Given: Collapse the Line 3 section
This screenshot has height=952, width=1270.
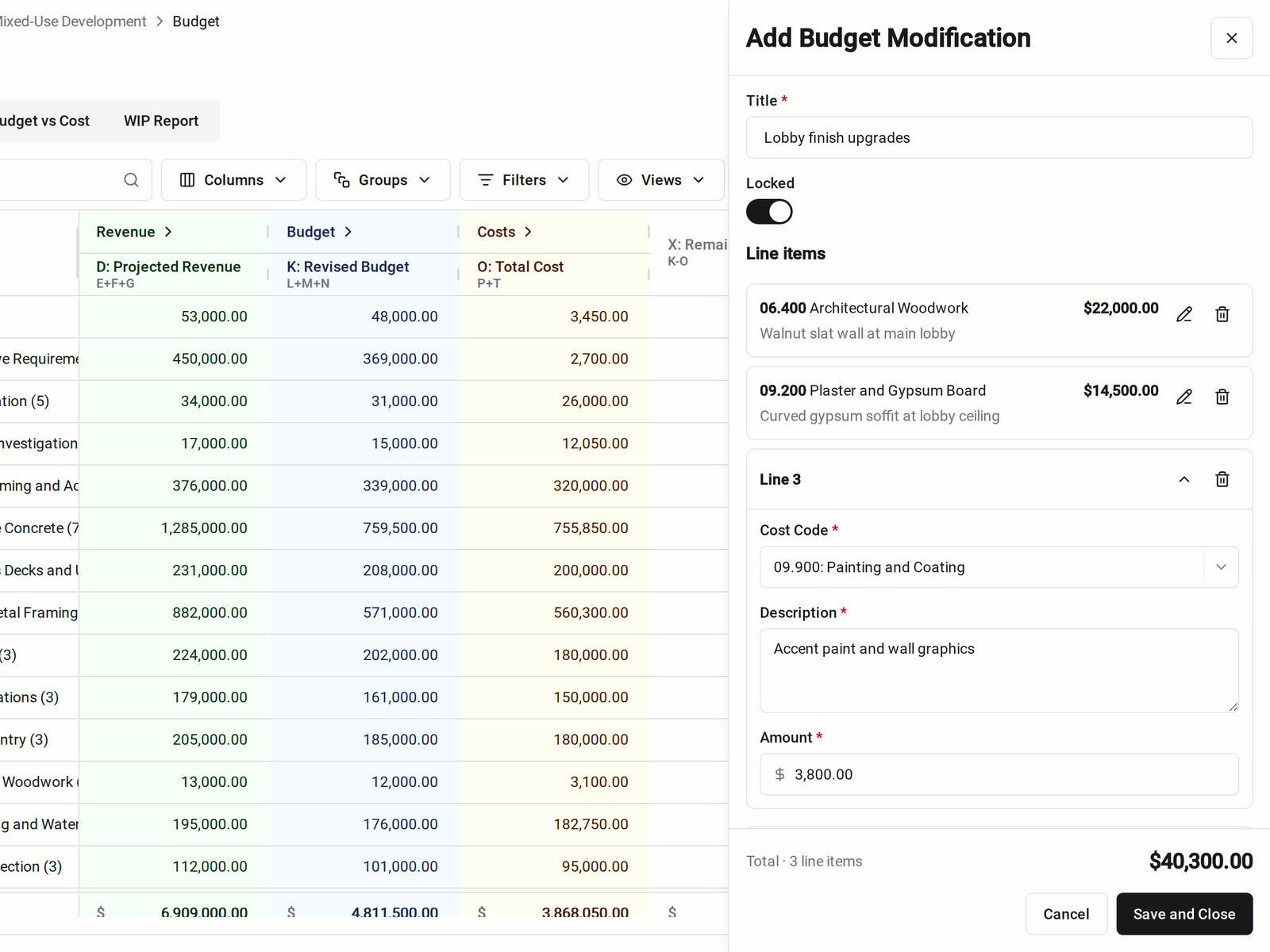Looking at the screenshot, I should pyautogui.click(x=1183, y=479).
